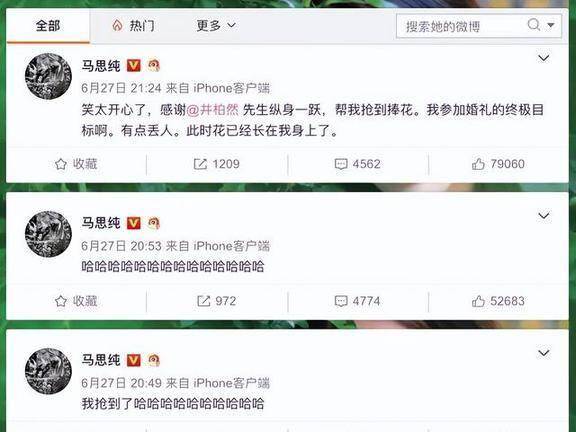
Task: Open the 20:53 post's chevron menu
Action: coord(544,216)
